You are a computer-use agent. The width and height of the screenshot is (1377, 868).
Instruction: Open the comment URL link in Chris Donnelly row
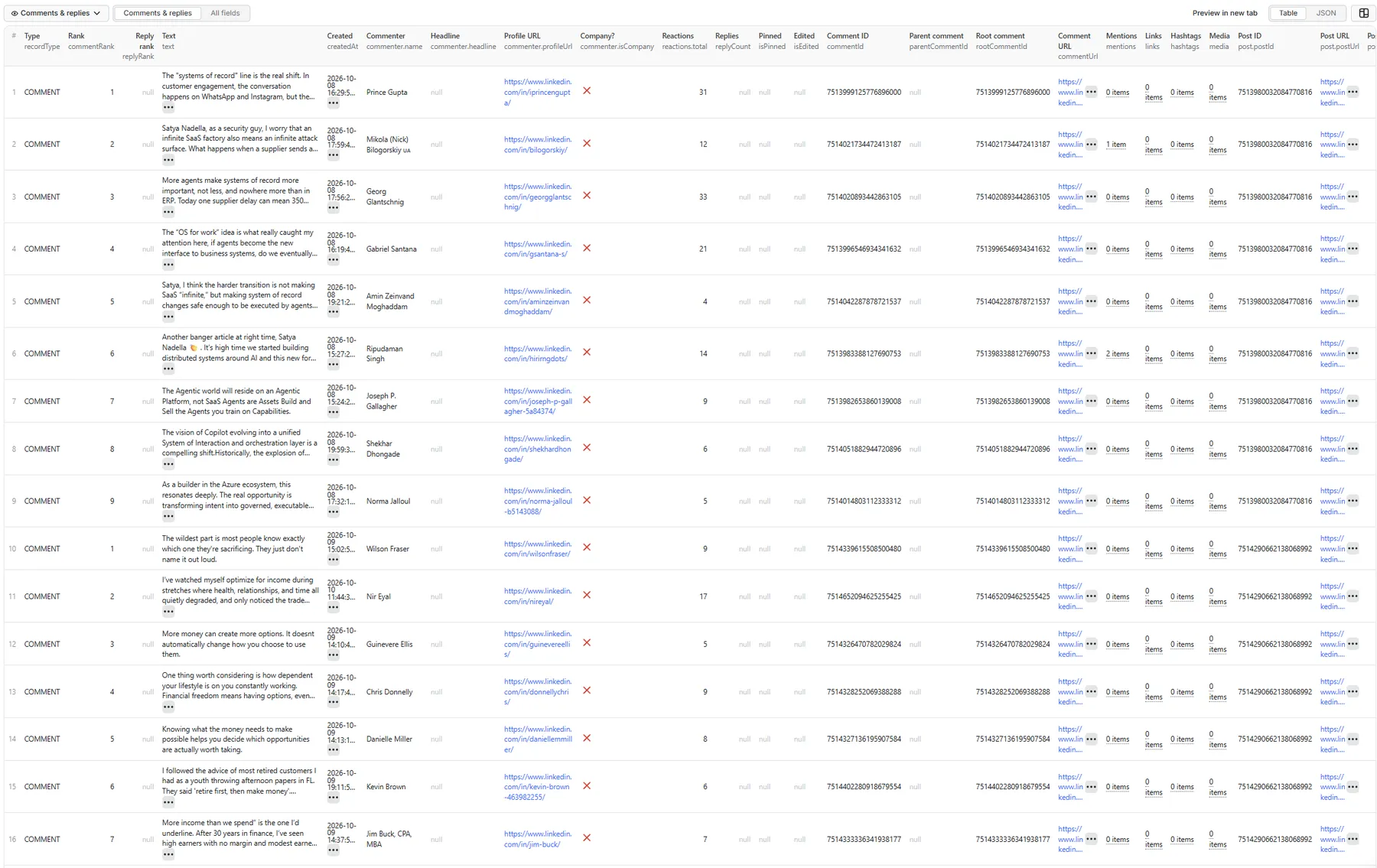tap(1070, 692)
